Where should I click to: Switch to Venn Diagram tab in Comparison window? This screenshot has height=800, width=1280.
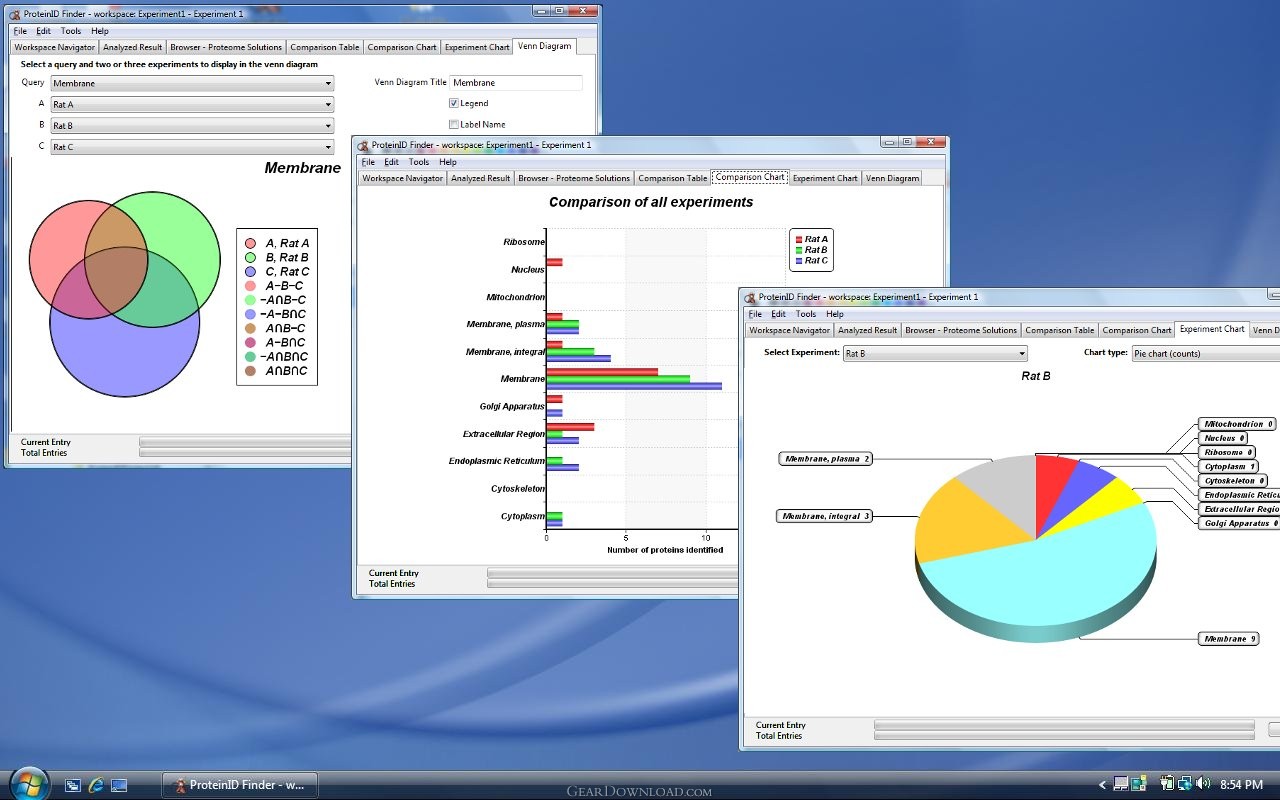pos(891,178)
